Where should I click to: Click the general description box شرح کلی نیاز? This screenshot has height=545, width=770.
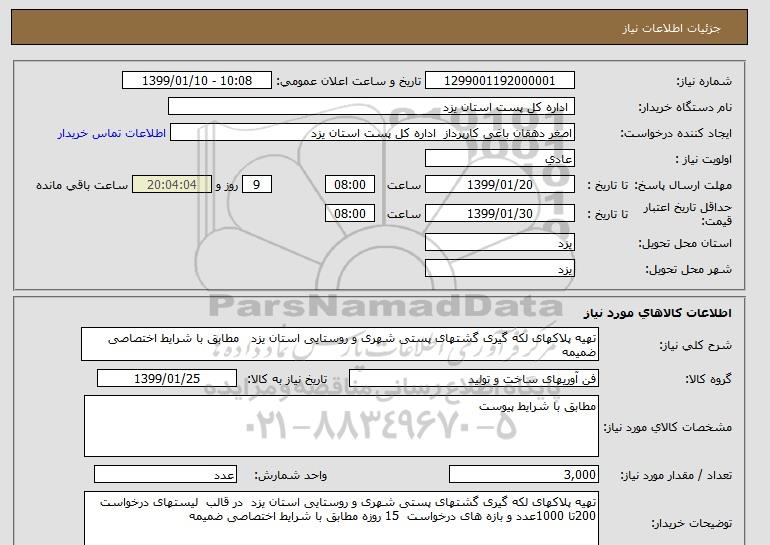pos(340,345)
